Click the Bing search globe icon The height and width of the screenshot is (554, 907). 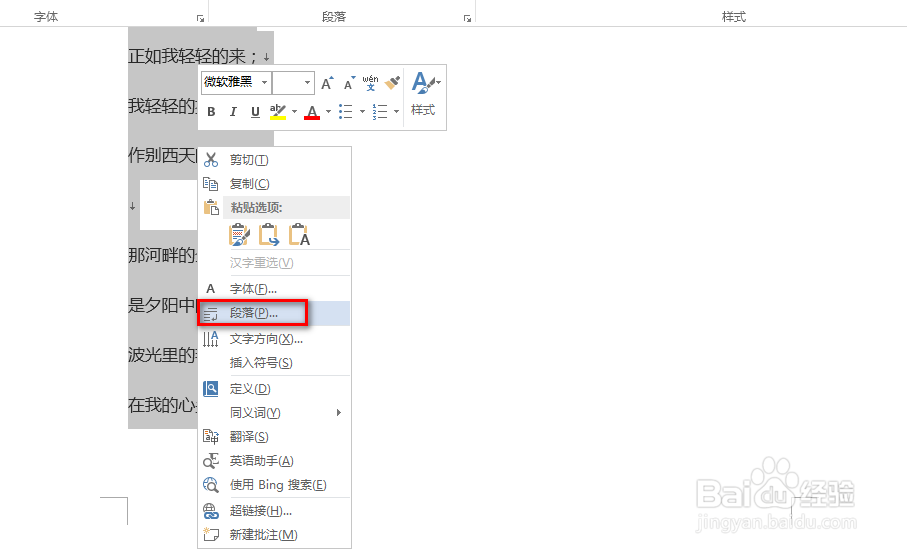(211, 485)
